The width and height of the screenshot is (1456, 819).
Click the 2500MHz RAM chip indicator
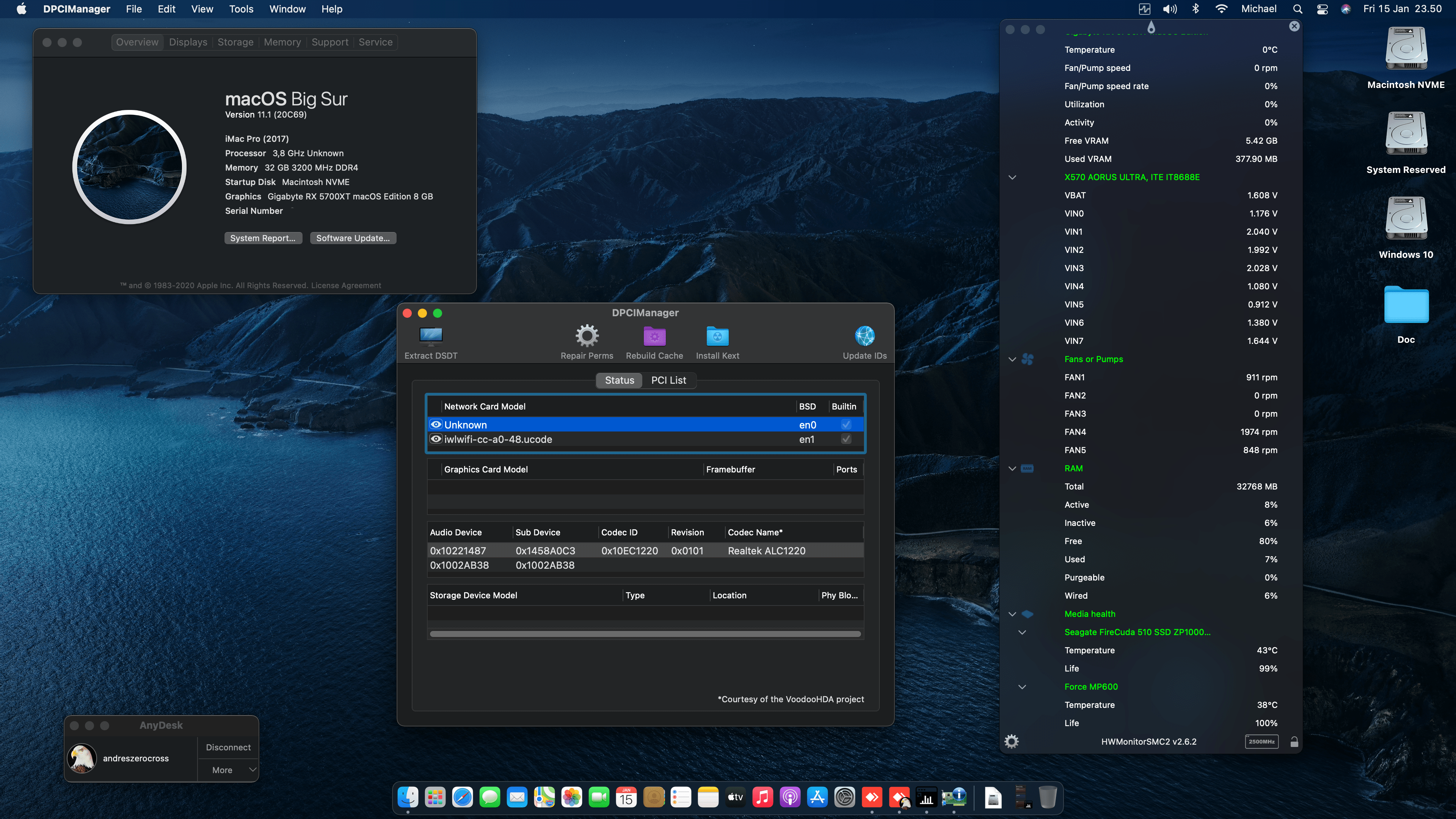[1261, 742]
